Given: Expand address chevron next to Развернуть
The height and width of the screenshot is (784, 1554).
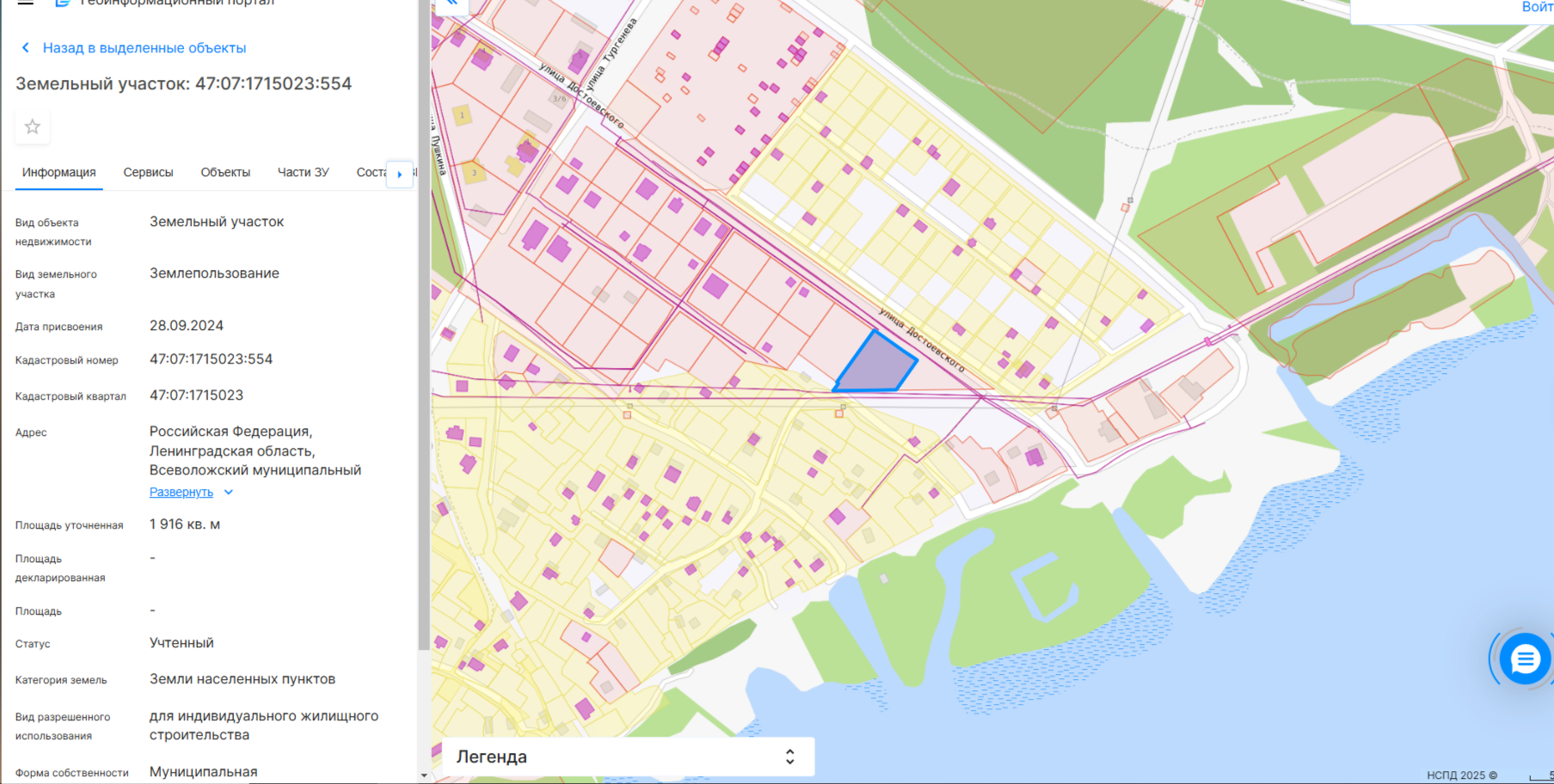Looking at the screenshot, I should point(229,493).
